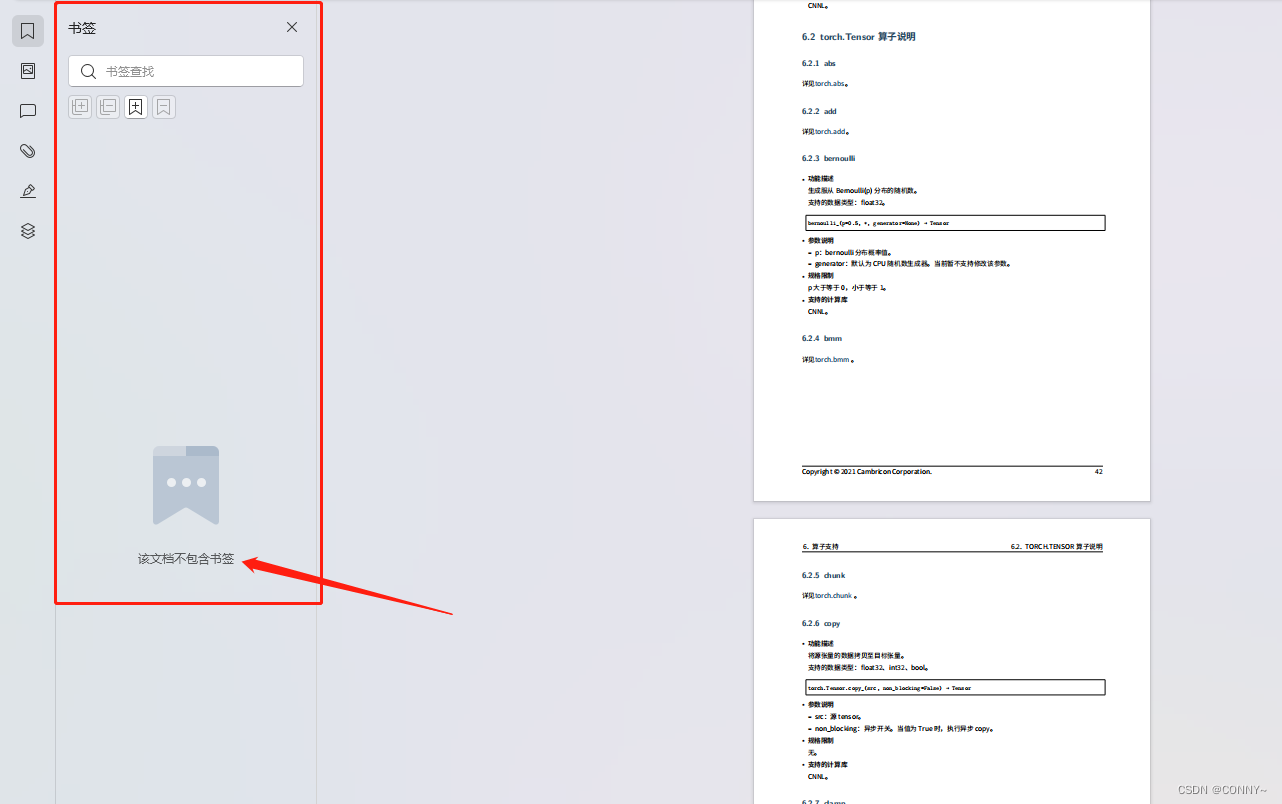Viewport: 1282px width, 804px height.
Task: Click the 6.2.1 abs heading
Action: point(819,64)
